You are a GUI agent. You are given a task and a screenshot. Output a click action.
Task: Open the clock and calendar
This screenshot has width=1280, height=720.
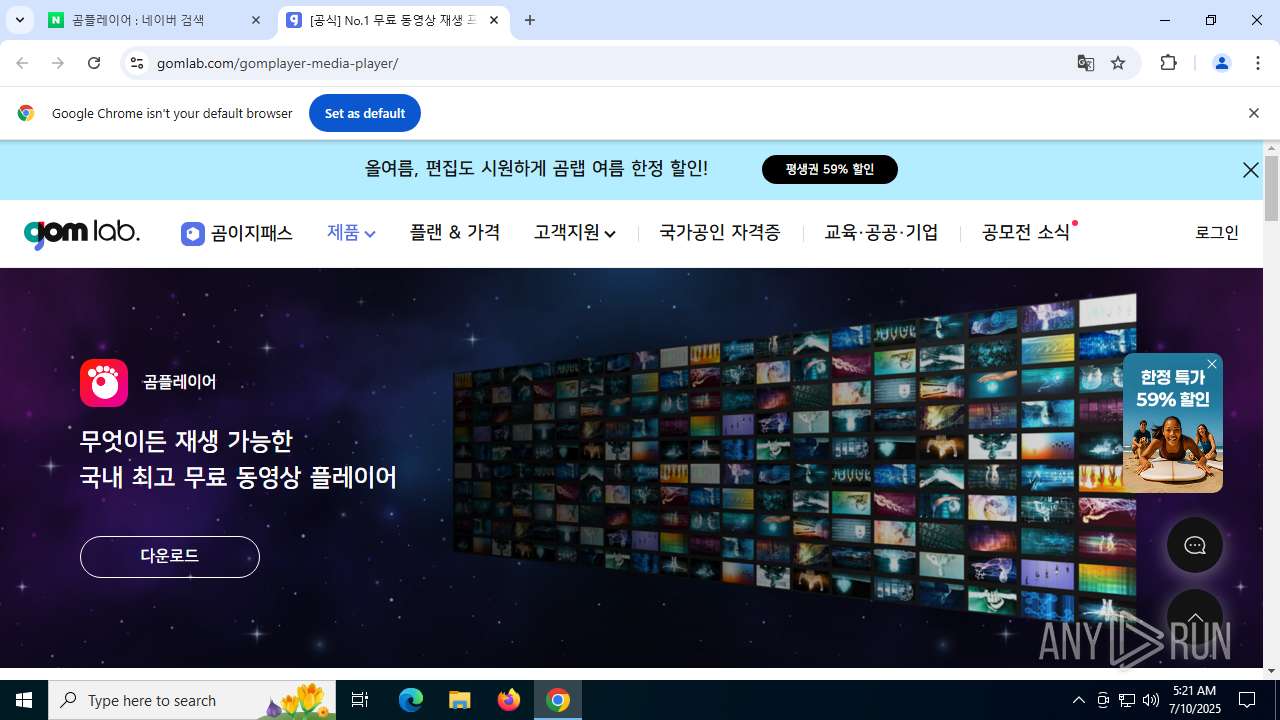(1195, 700)
